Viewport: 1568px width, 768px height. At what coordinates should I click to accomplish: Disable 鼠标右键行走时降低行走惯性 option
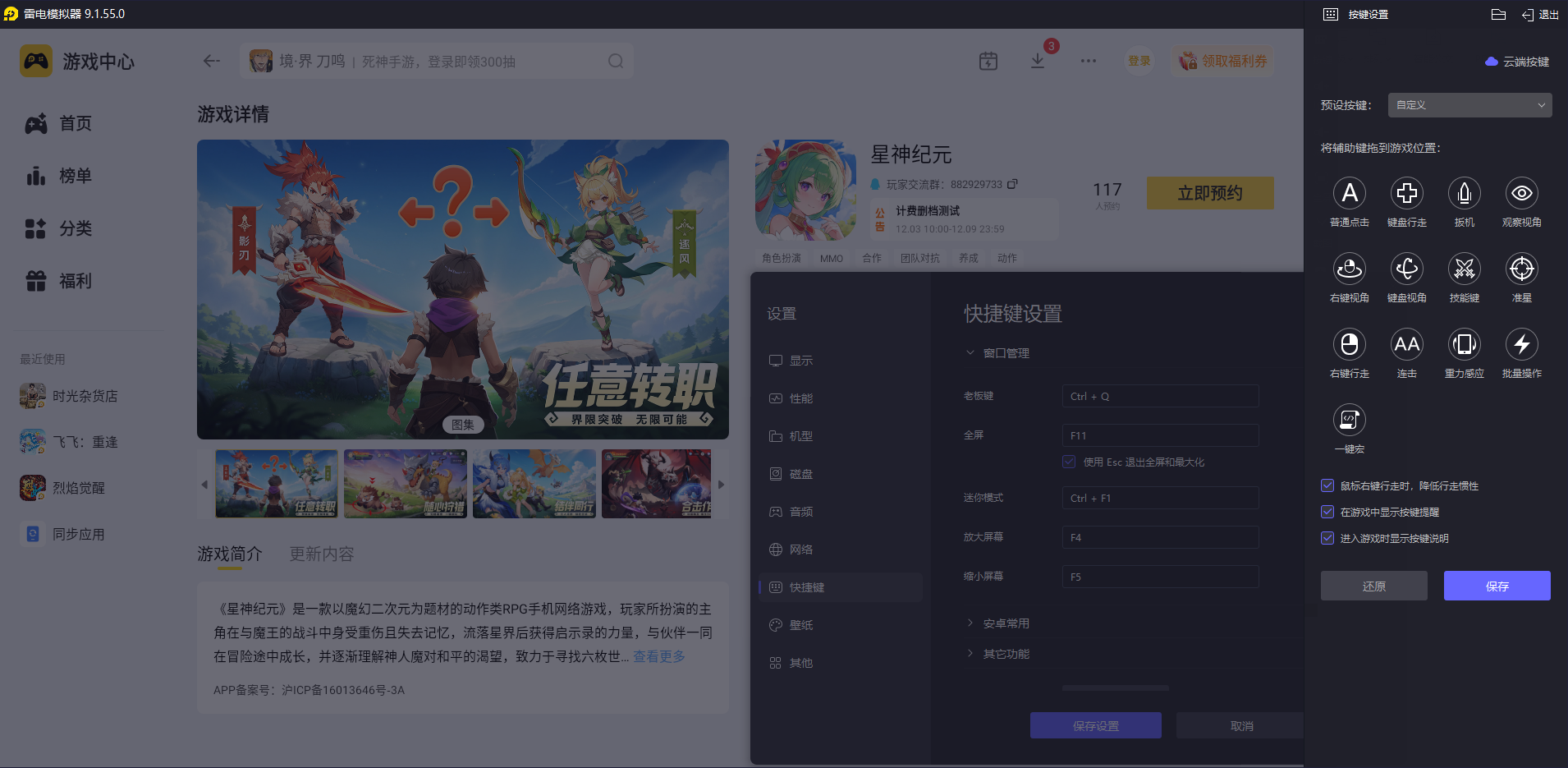(x=1327, y=485)
